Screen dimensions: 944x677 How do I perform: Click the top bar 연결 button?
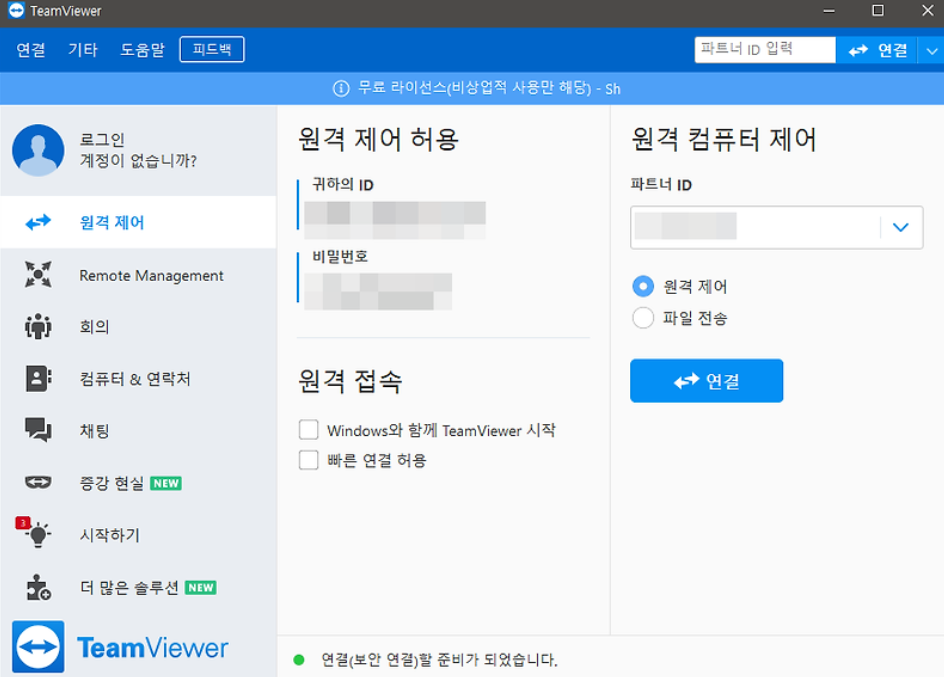coord(877,50)
